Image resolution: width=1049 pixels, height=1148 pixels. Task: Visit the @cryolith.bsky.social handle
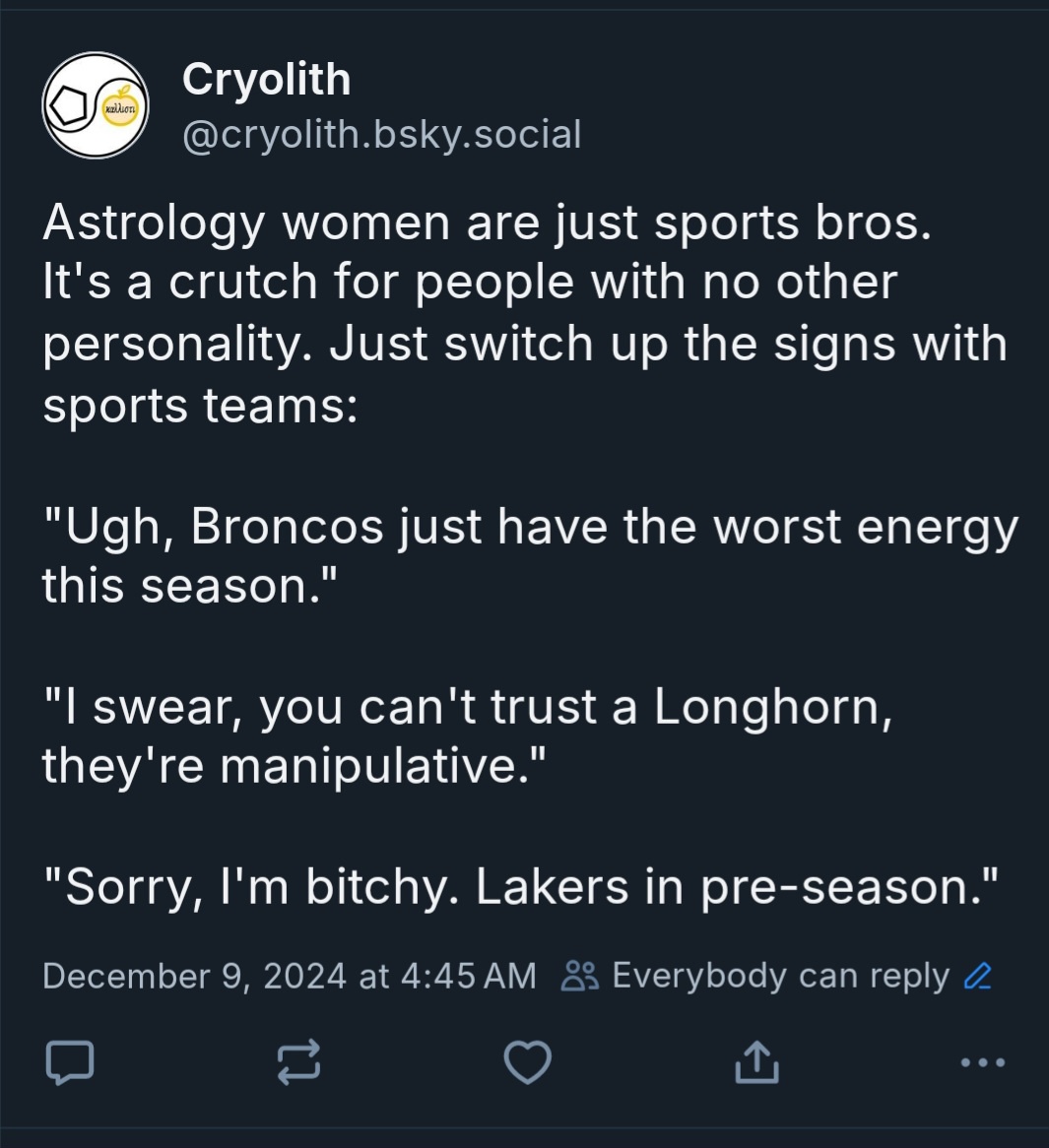[381, 135]
